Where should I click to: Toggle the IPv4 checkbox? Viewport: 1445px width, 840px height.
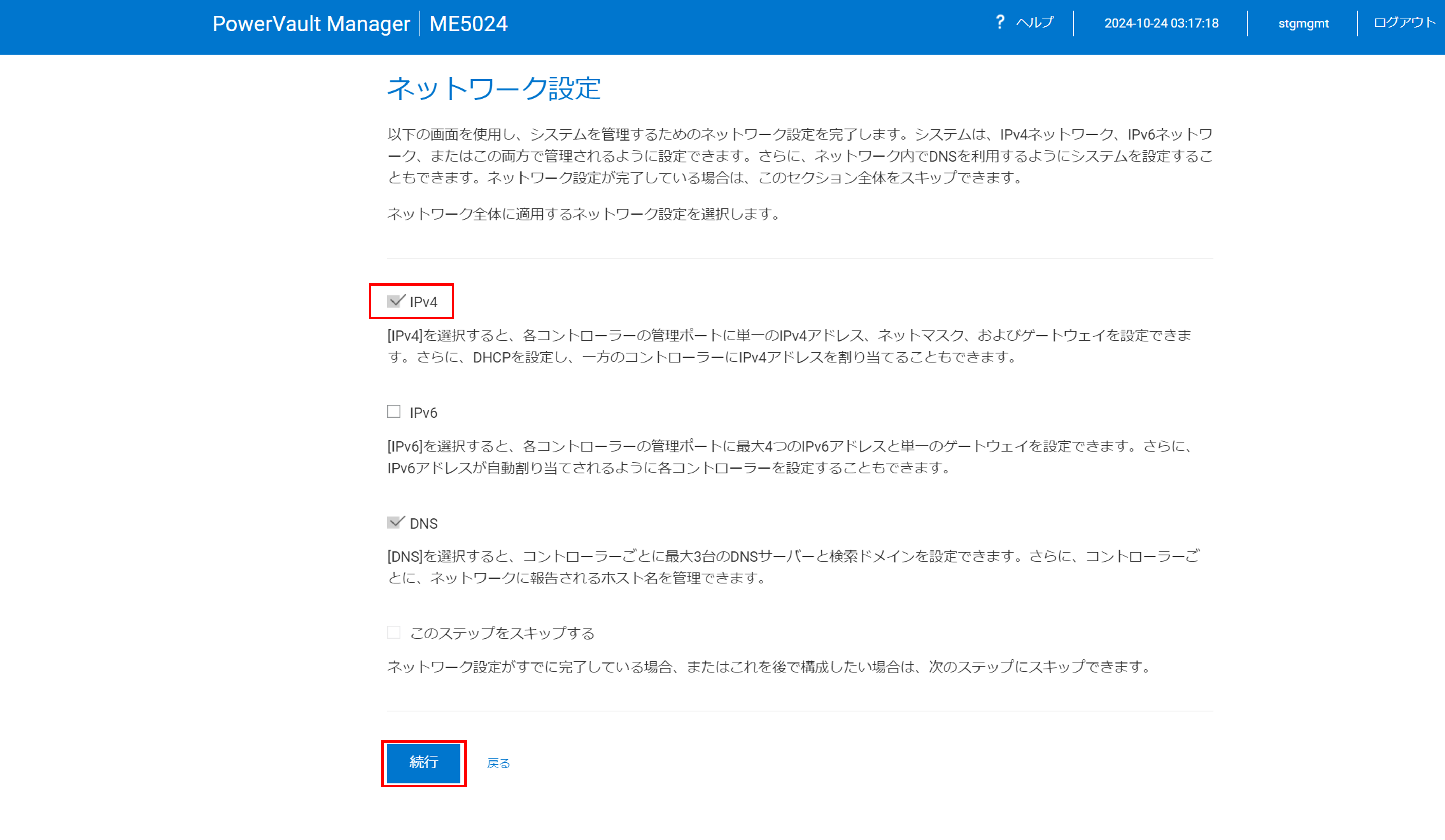pos(394,302)
